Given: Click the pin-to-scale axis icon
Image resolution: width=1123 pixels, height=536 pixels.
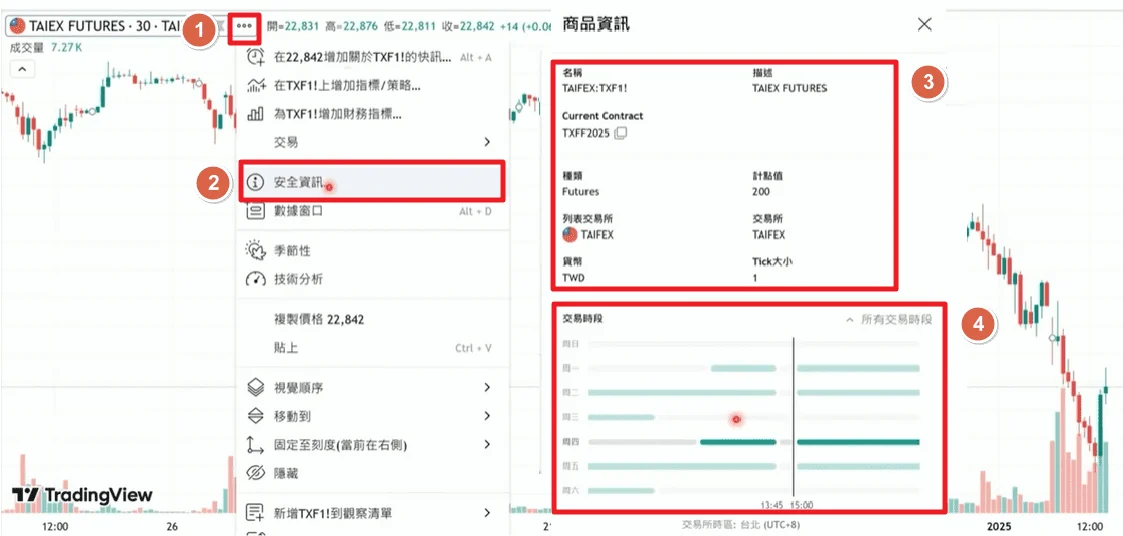Looking at the screenshot, I should (x=256, y=445).
